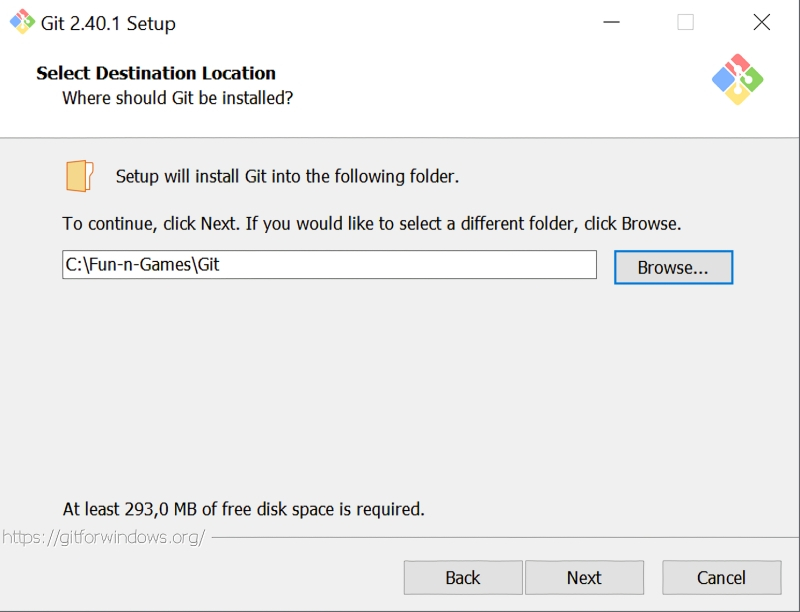Close the Git Setup window

coord(761,22)
